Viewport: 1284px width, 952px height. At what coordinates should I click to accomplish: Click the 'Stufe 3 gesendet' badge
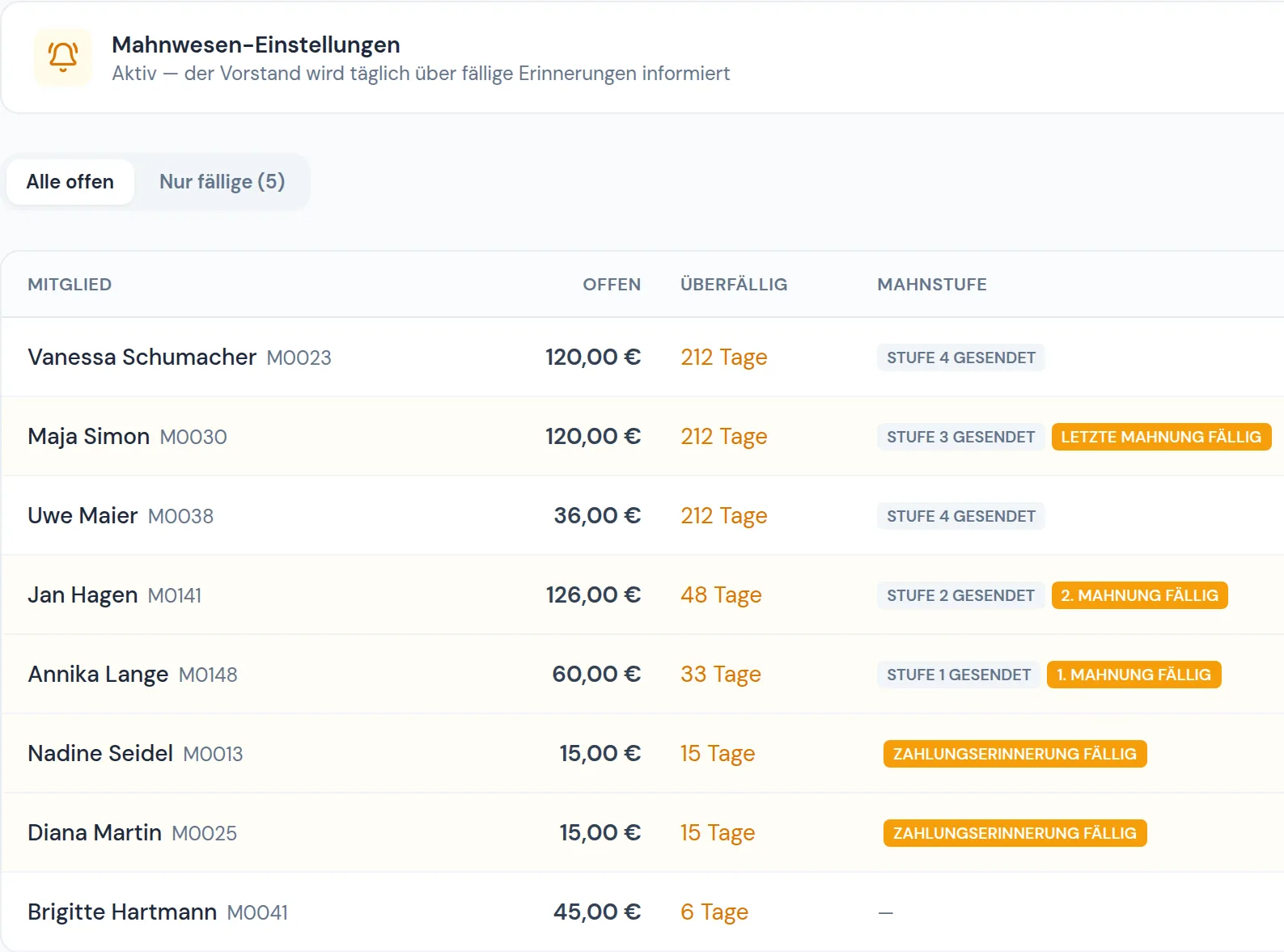point(960,437)
